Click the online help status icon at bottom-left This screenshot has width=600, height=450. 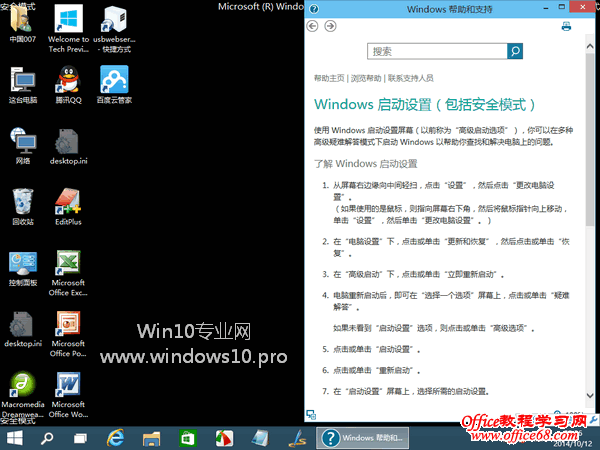[x=311, y=414]
